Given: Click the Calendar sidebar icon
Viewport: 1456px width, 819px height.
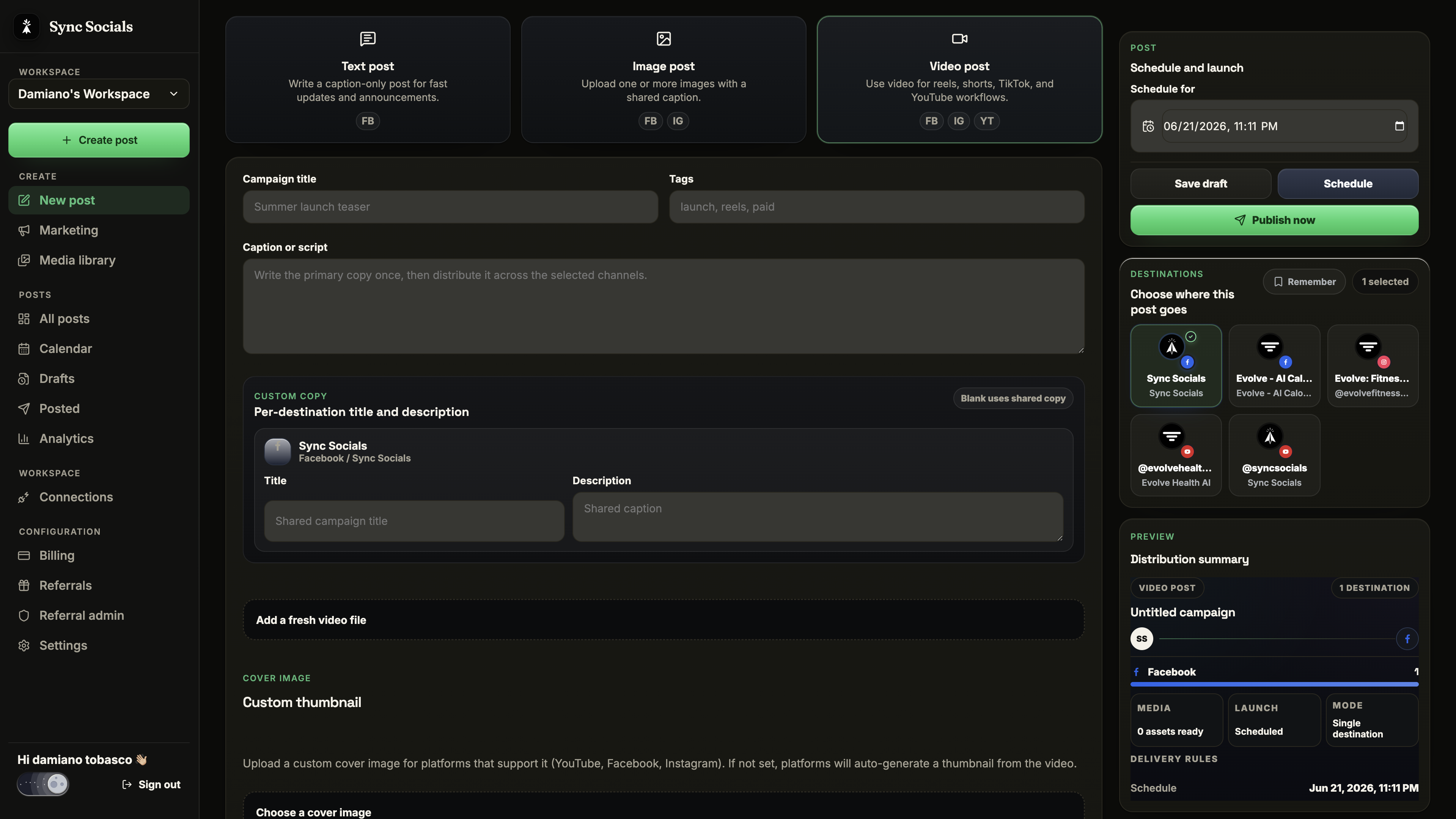Looking at the screenshot, I should (24, 349).
